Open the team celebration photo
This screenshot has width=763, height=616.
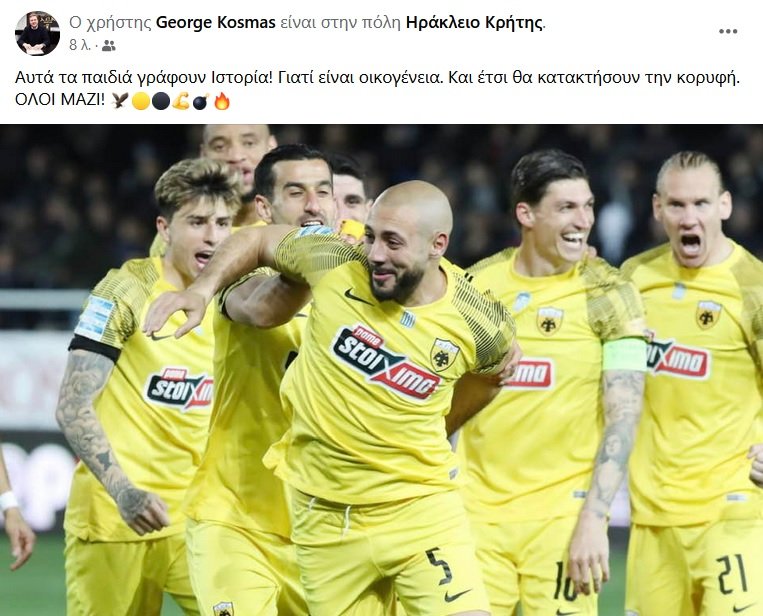pos(382,370)
